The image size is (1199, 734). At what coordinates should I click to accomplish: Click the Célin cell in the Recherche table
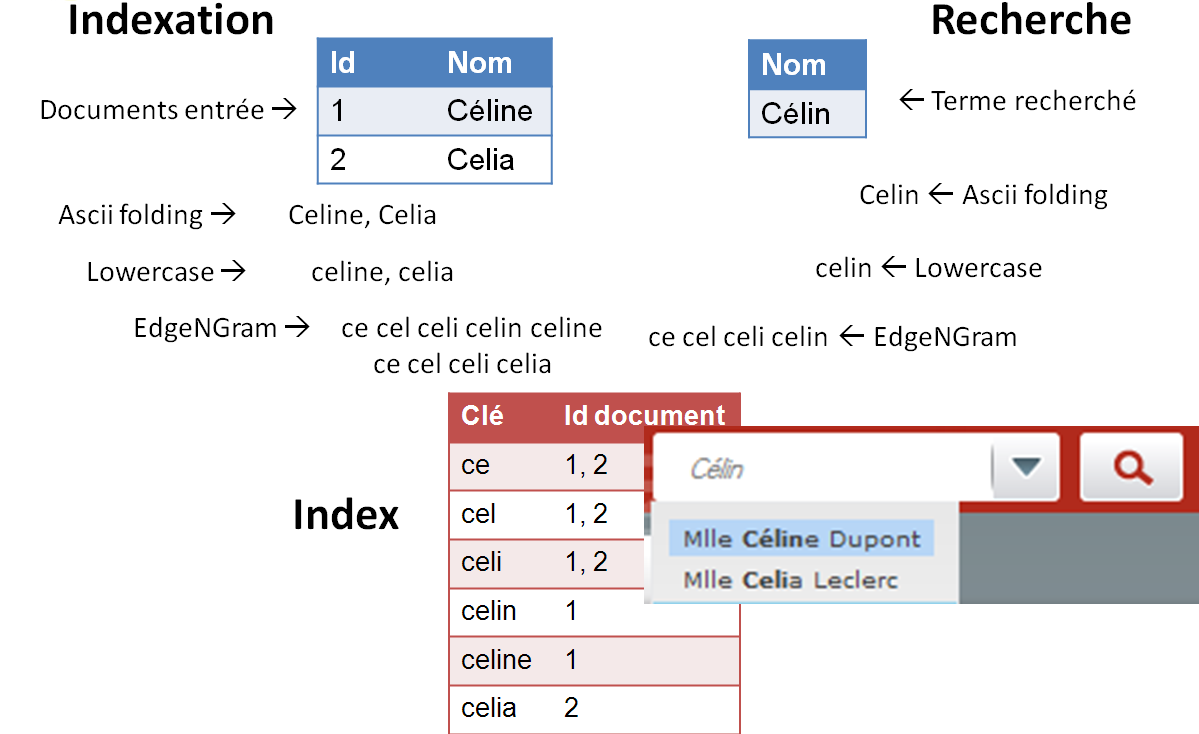(807, 114)
